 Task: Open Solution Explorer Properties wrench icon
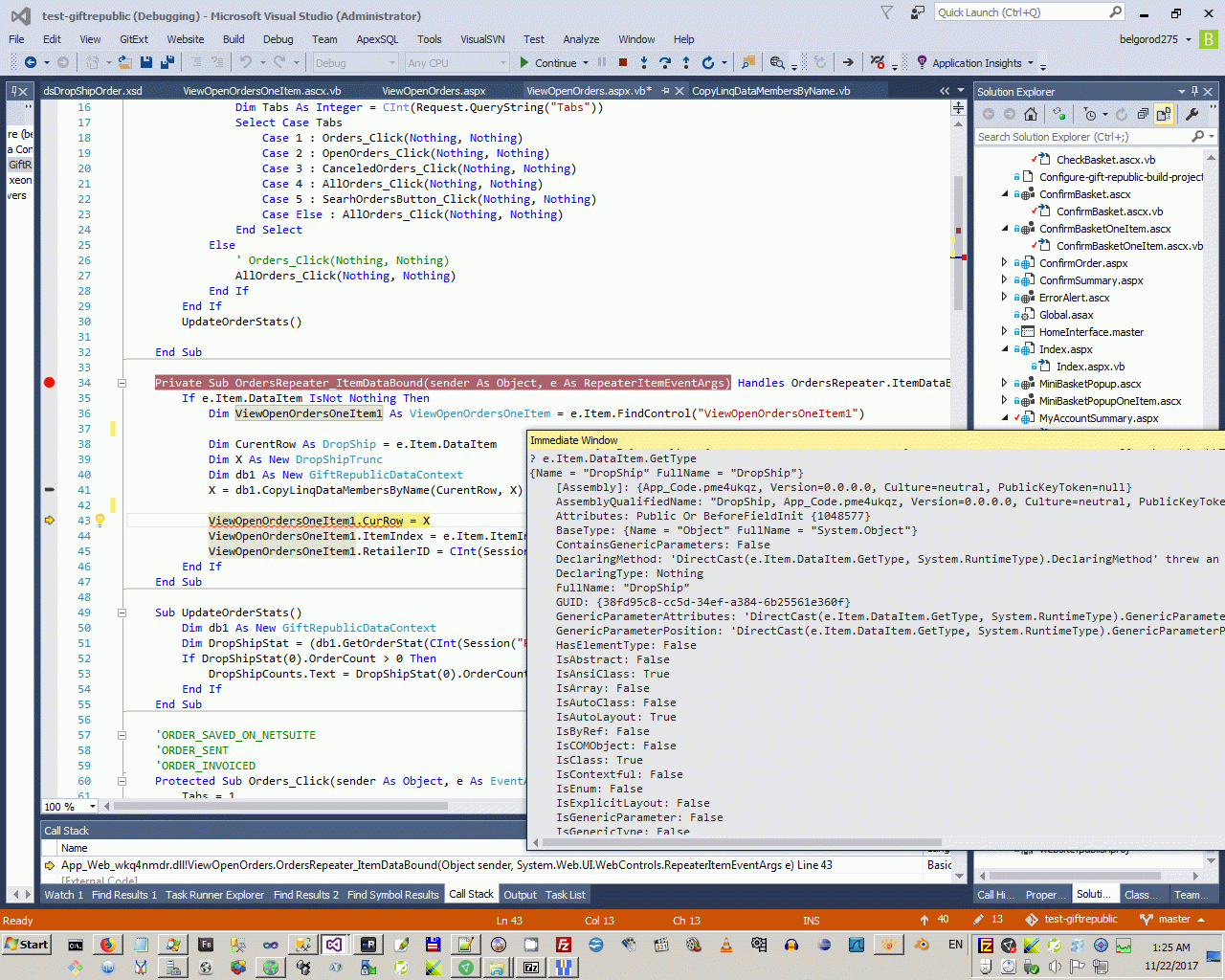[x=1192, y=115]
